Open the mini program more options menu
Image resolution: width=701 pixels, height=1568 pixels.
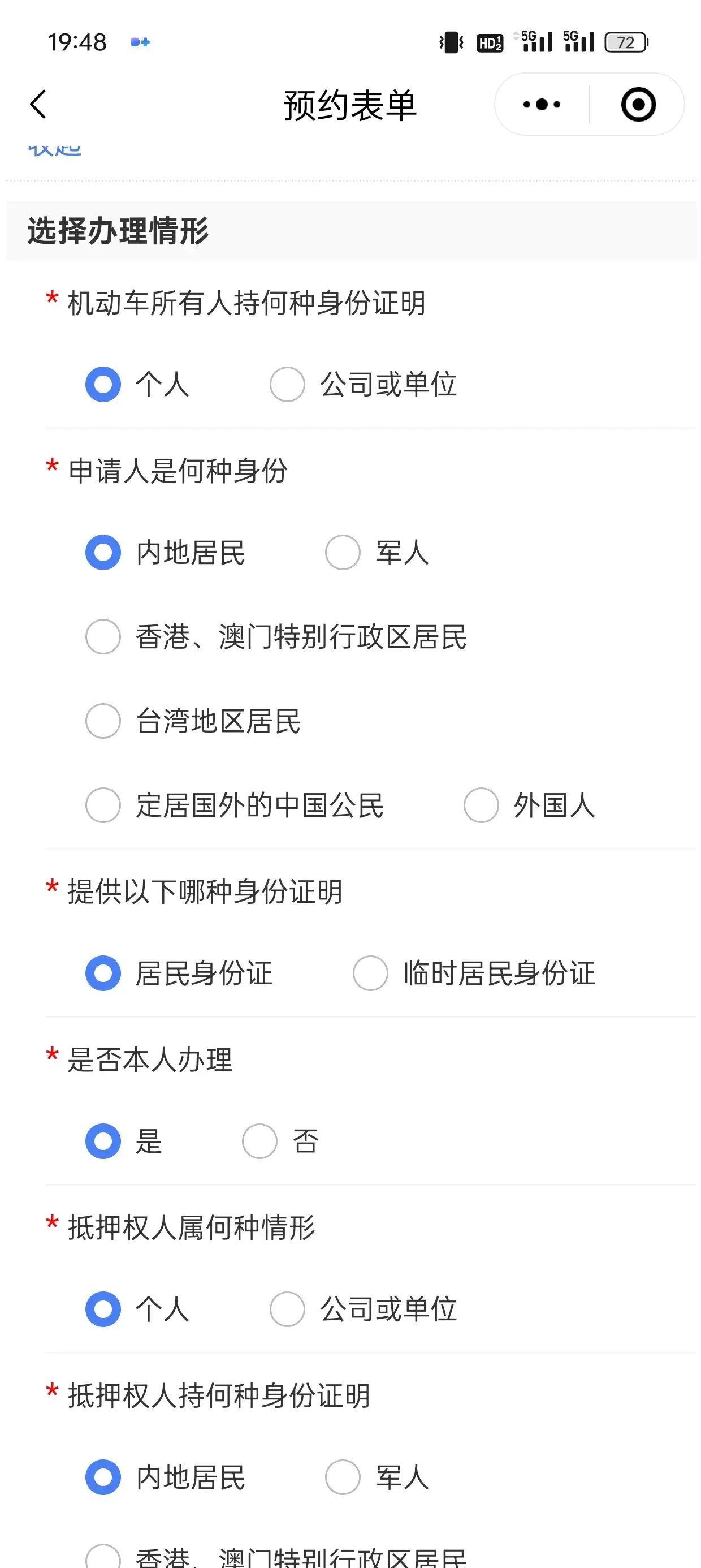(542, 105)
